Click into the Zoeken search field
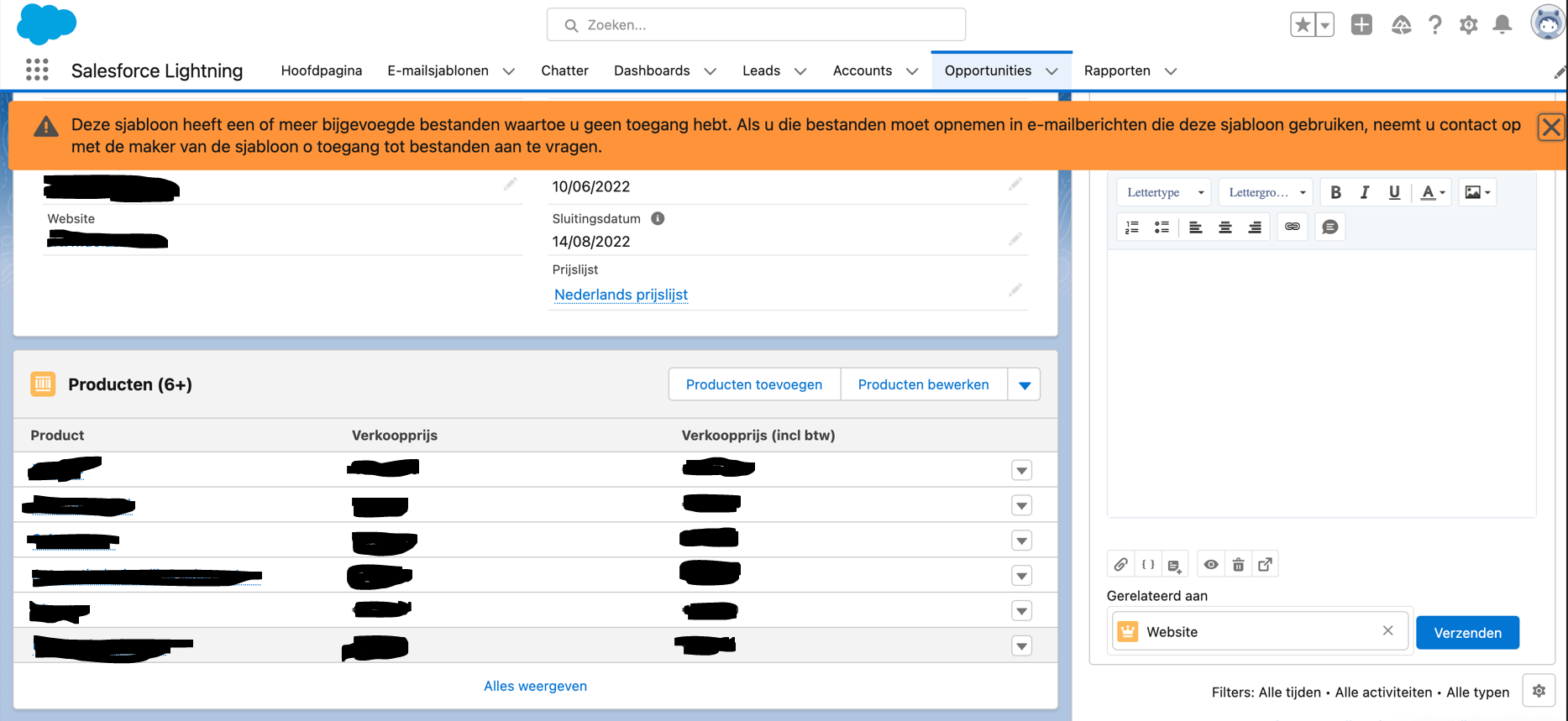The image size is (1568, 721). pyautogui.click(x=756, y=25)
